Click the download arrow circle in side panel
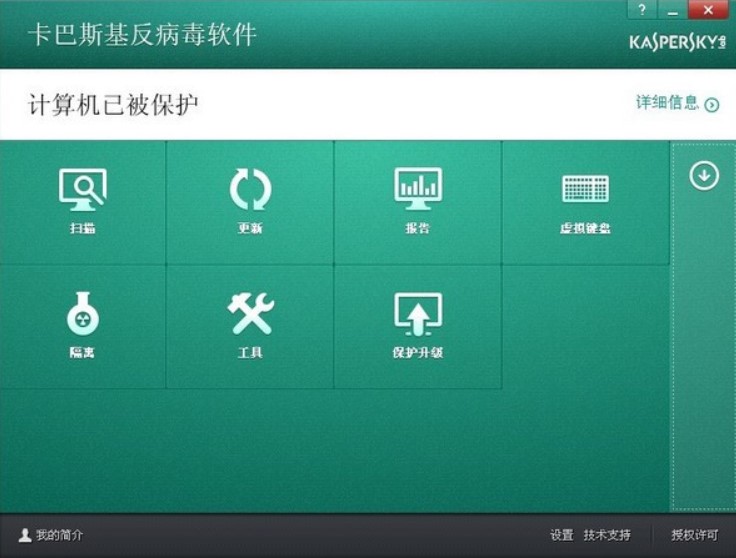The height and width of the screenshot is (558, 736). [x=704, y=176]
